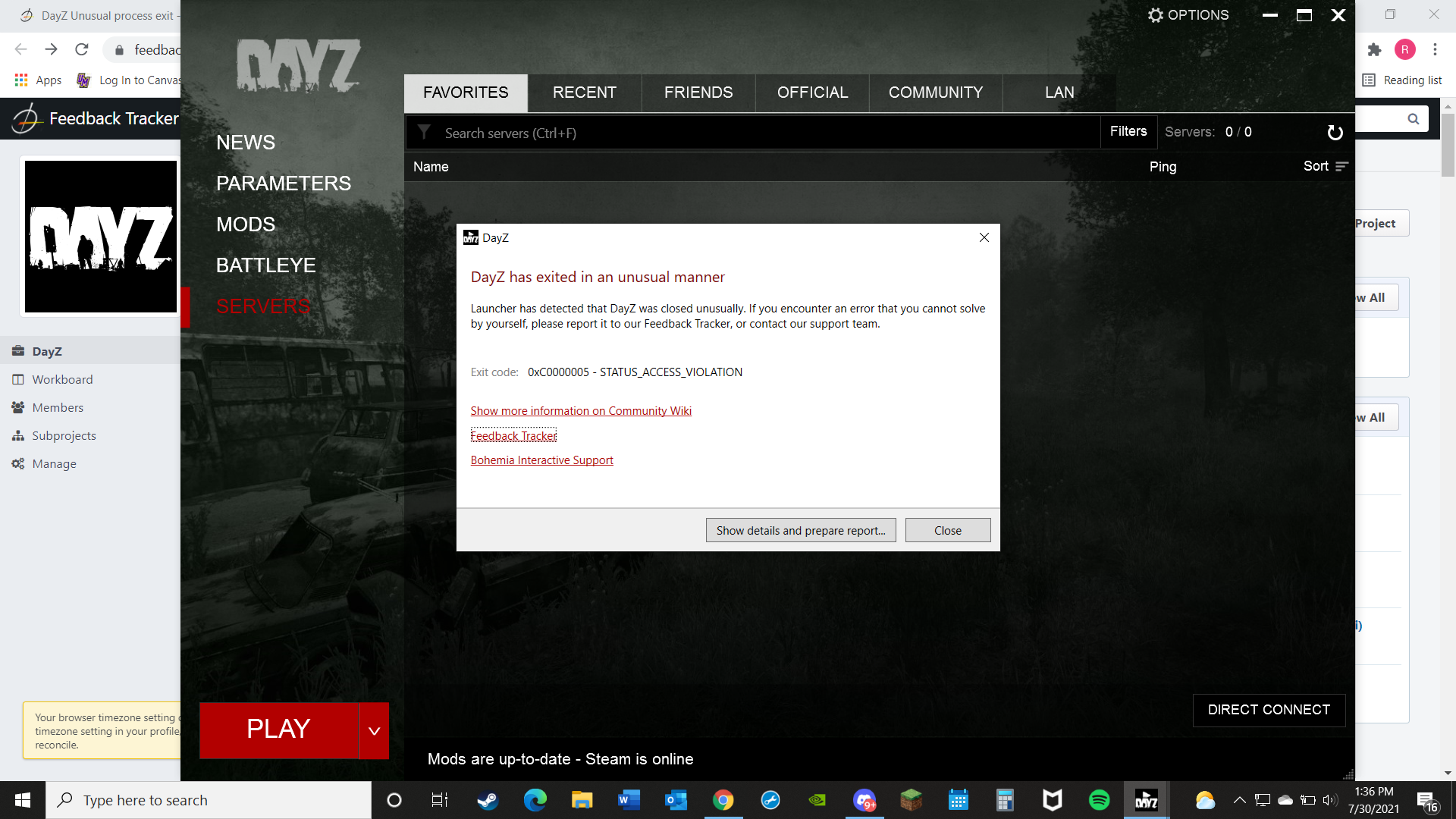Click the Feedback Tracker search magnifier
1456x819 pixels.
coord(1413,119)
